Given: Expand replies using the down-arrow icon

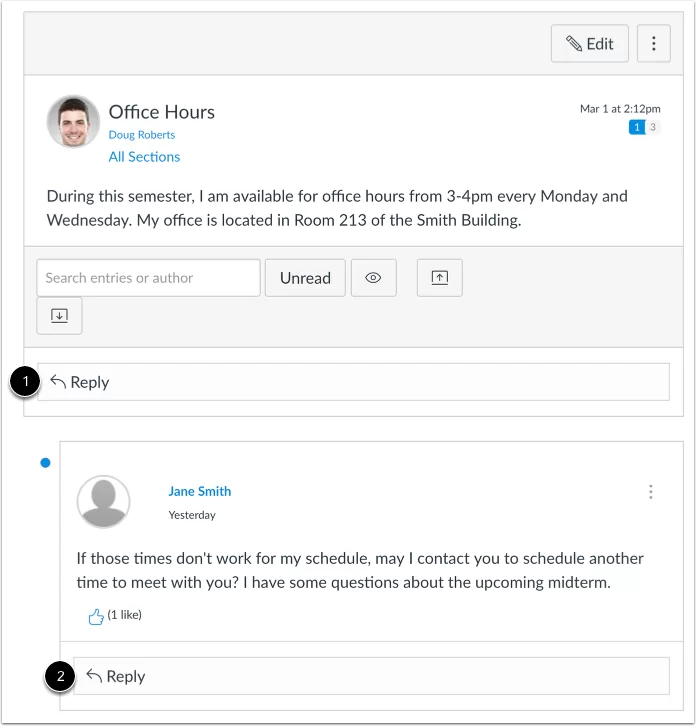Looking at the screenshot, I should pos(59,316).
